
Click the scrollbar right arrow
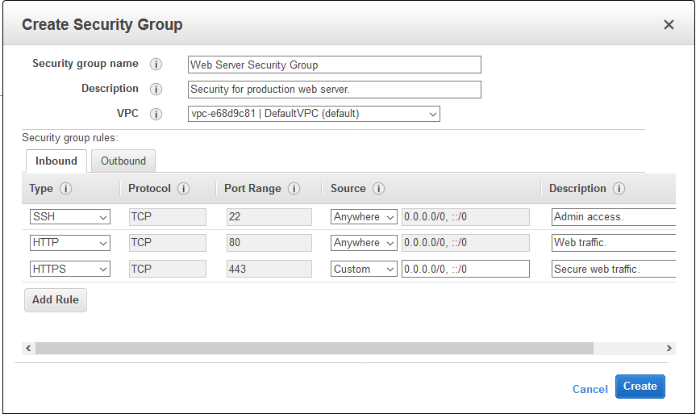tap(669, 348)
